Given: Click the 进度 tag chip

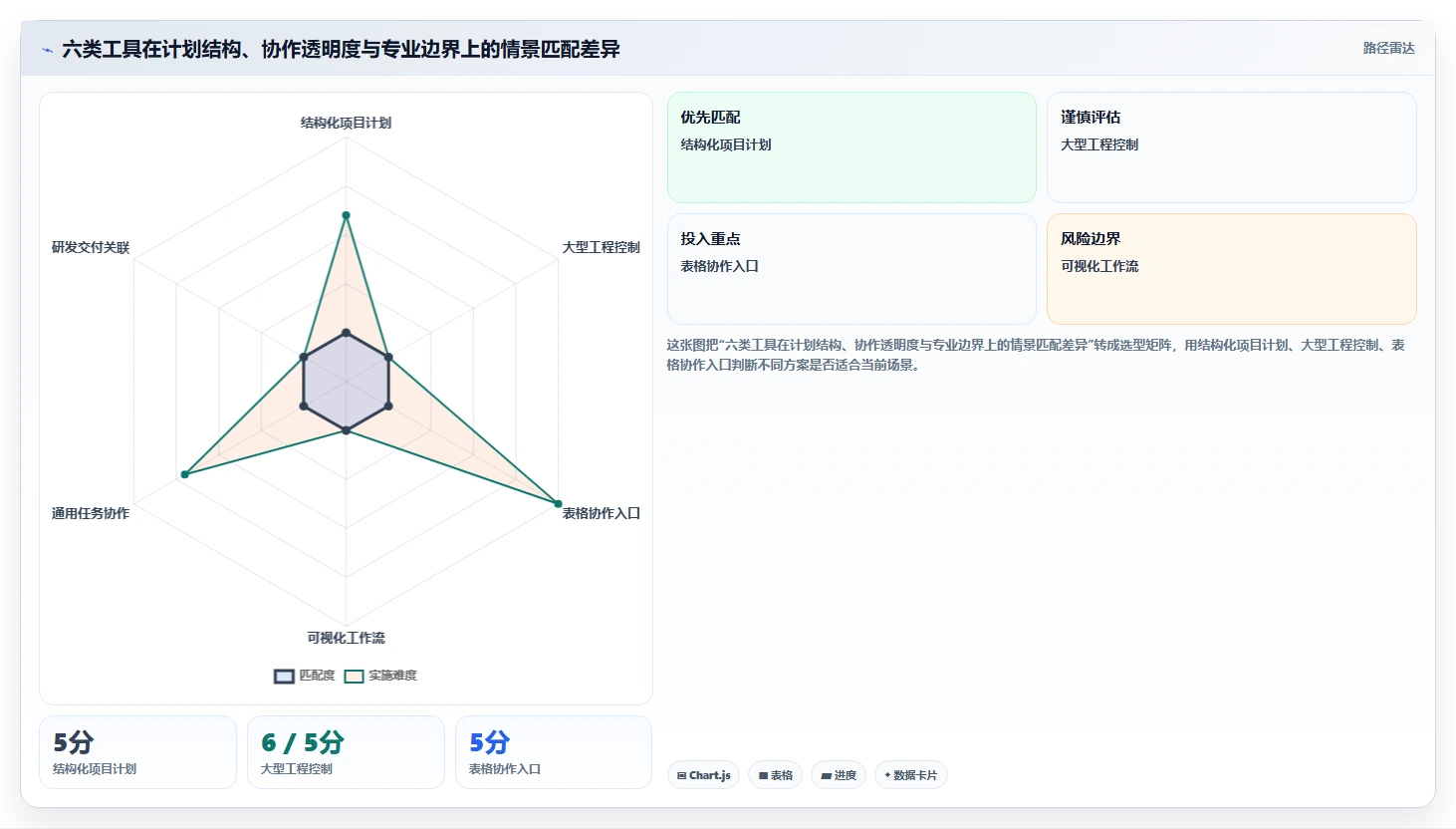Looking at the screenshot, I should [x=839, y=775].
